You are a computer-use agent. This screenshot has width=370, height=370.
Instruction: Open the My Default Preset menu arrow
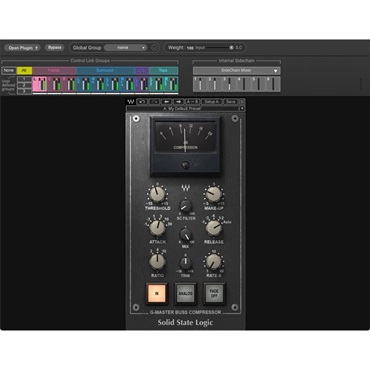(242, 108)
